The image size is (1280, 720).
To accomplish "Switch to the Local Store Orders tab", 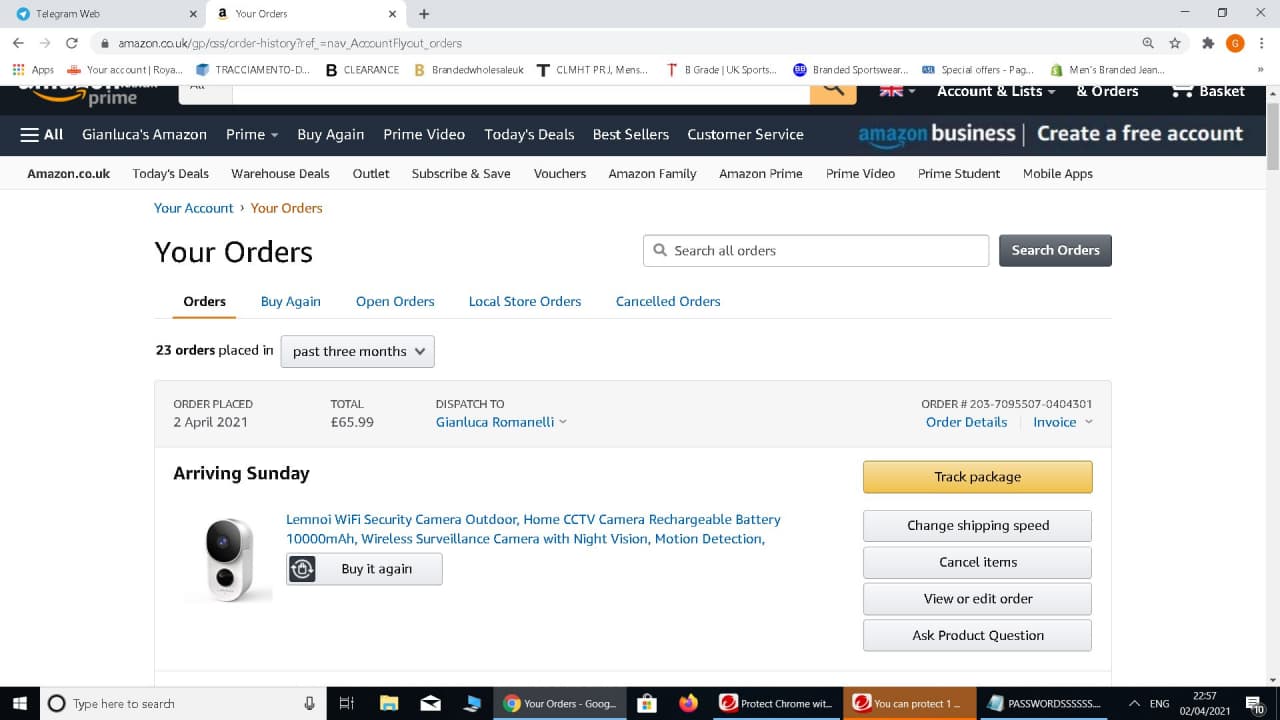I will pos(525,301).
